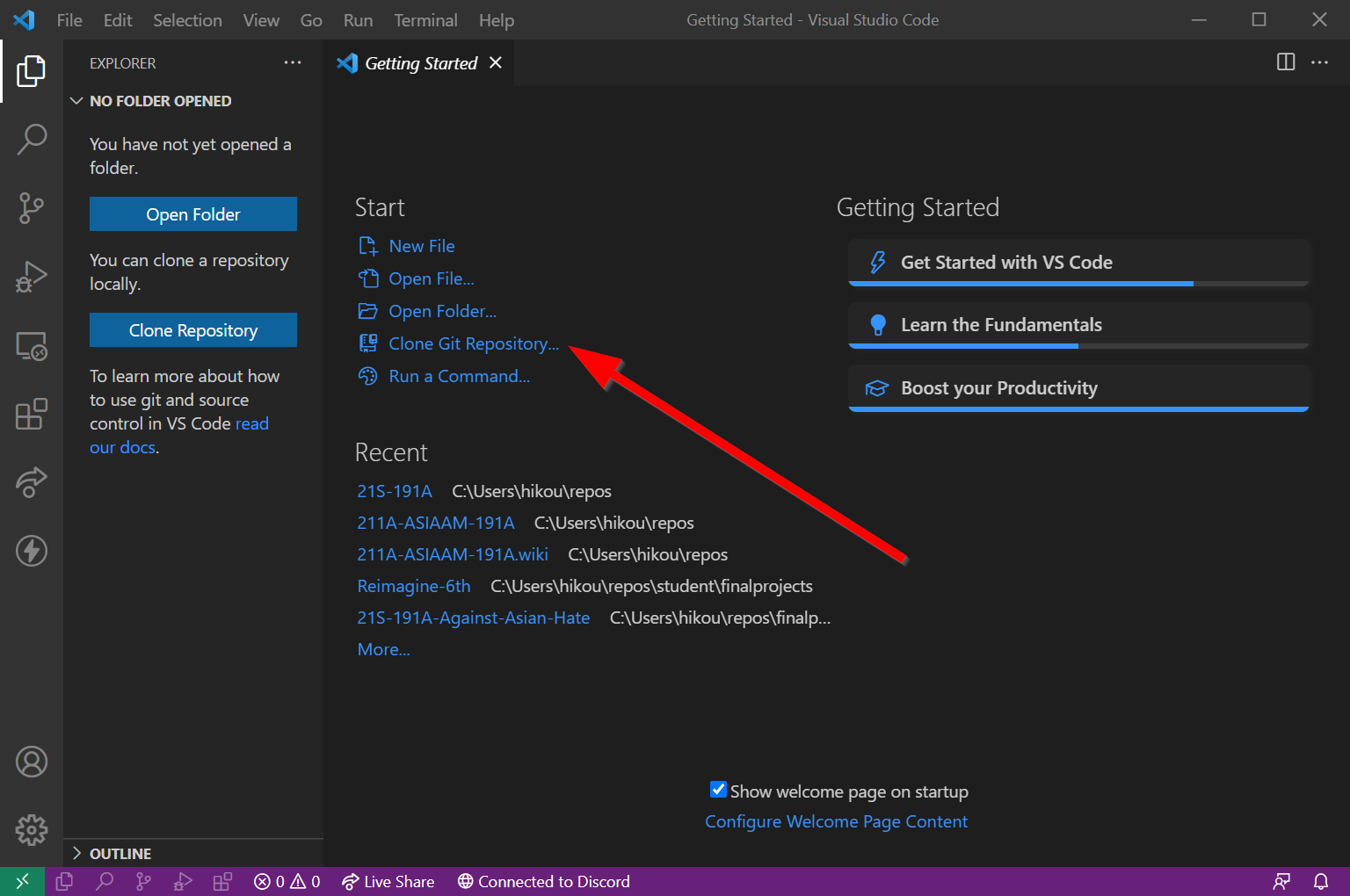Open the Extensions view icon
Screen dimensions: 1350x896
coord(32,414)
